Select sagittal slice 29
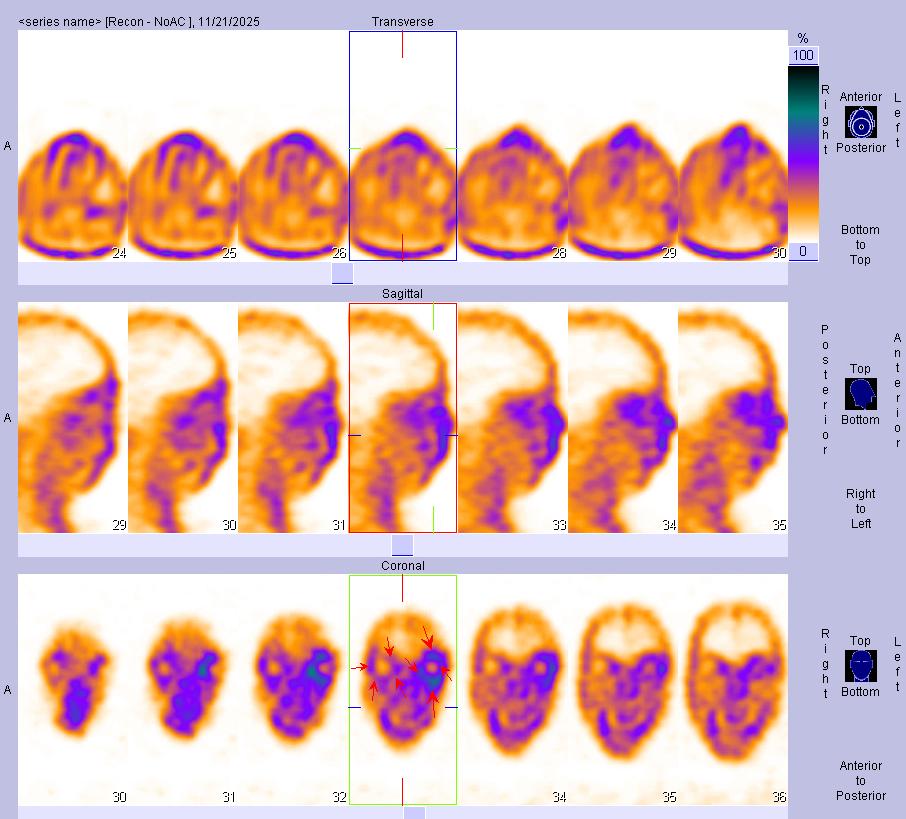Viewport: 906px width, 819px height. coord(73,418)
